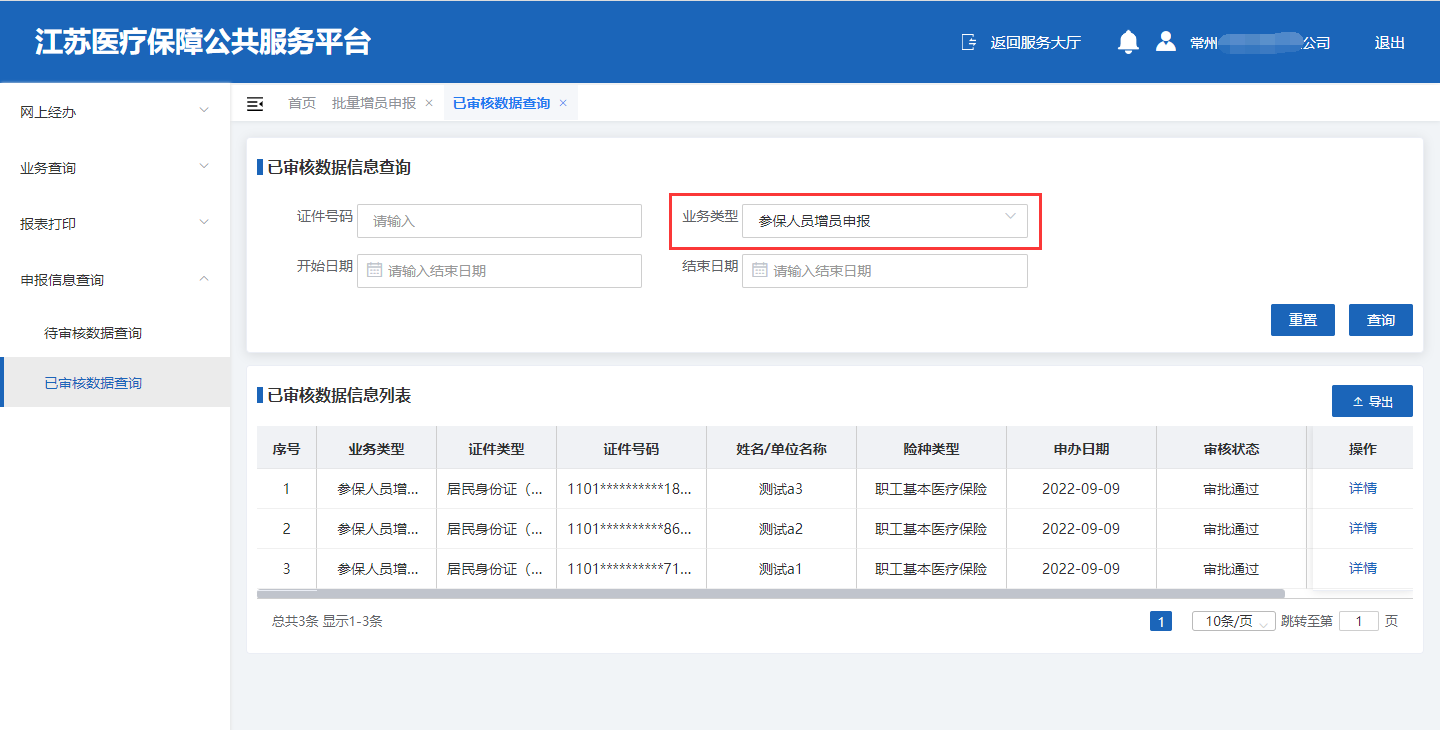
Task: Close the 批量增员申报 tab
Action: 429,103
